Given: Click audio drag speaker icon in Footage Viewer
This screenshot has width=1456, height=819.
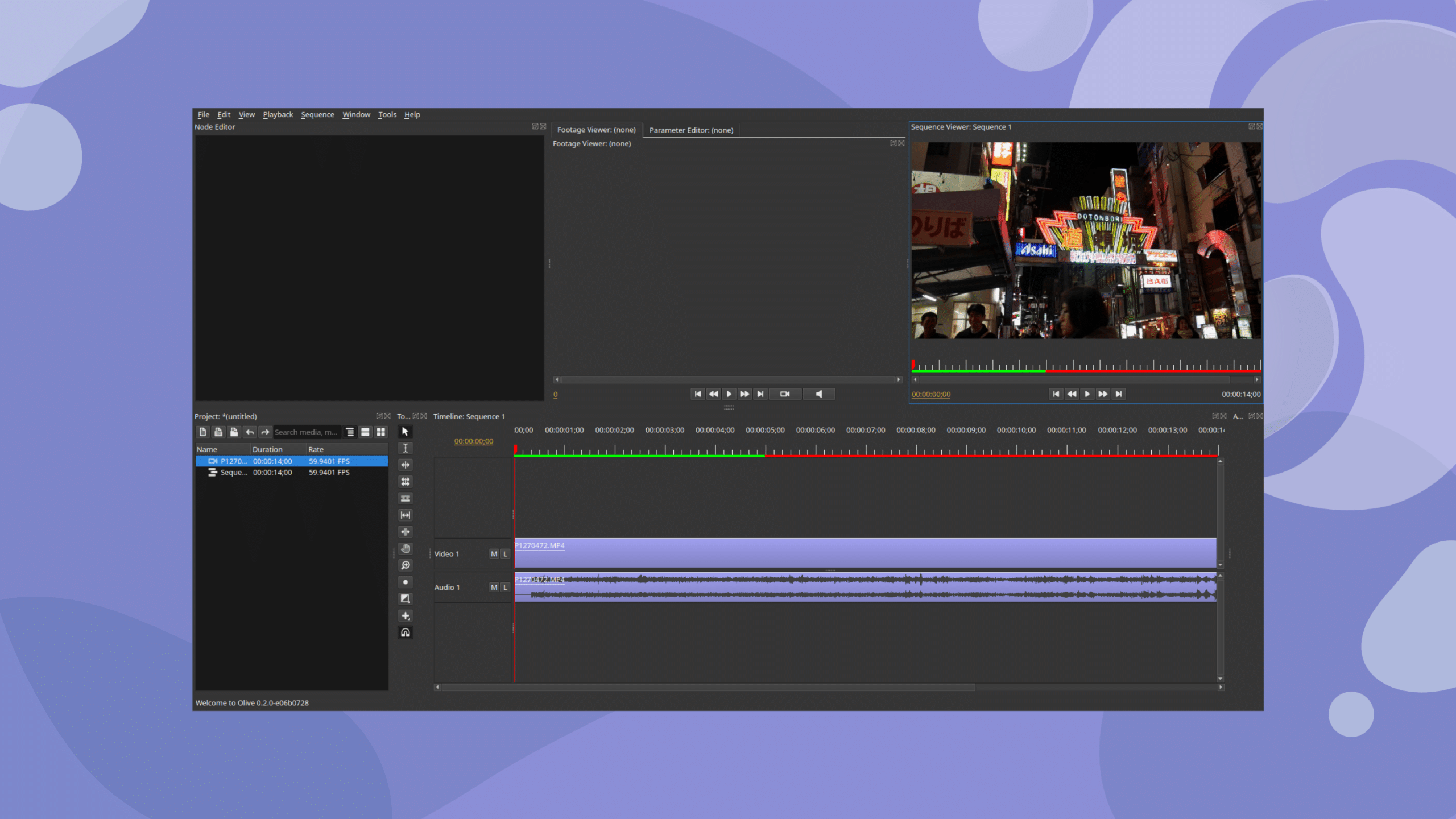Looking at the screenshot, I should (x=819, y=394).
